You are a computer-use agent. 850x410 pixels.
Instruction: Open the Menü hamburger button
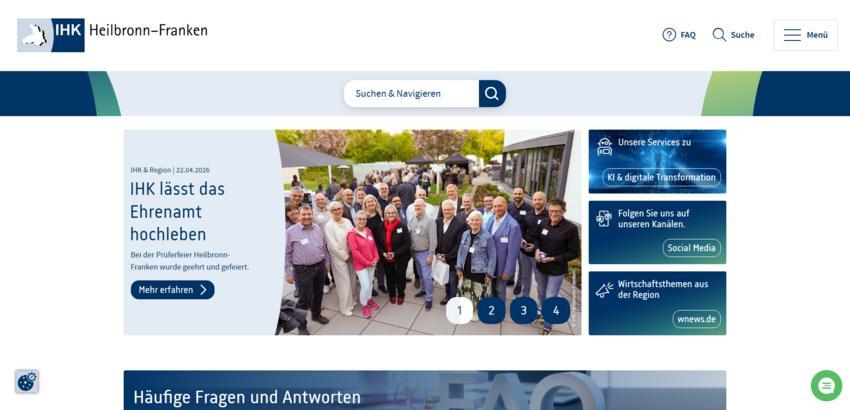(x=805, y=35)
